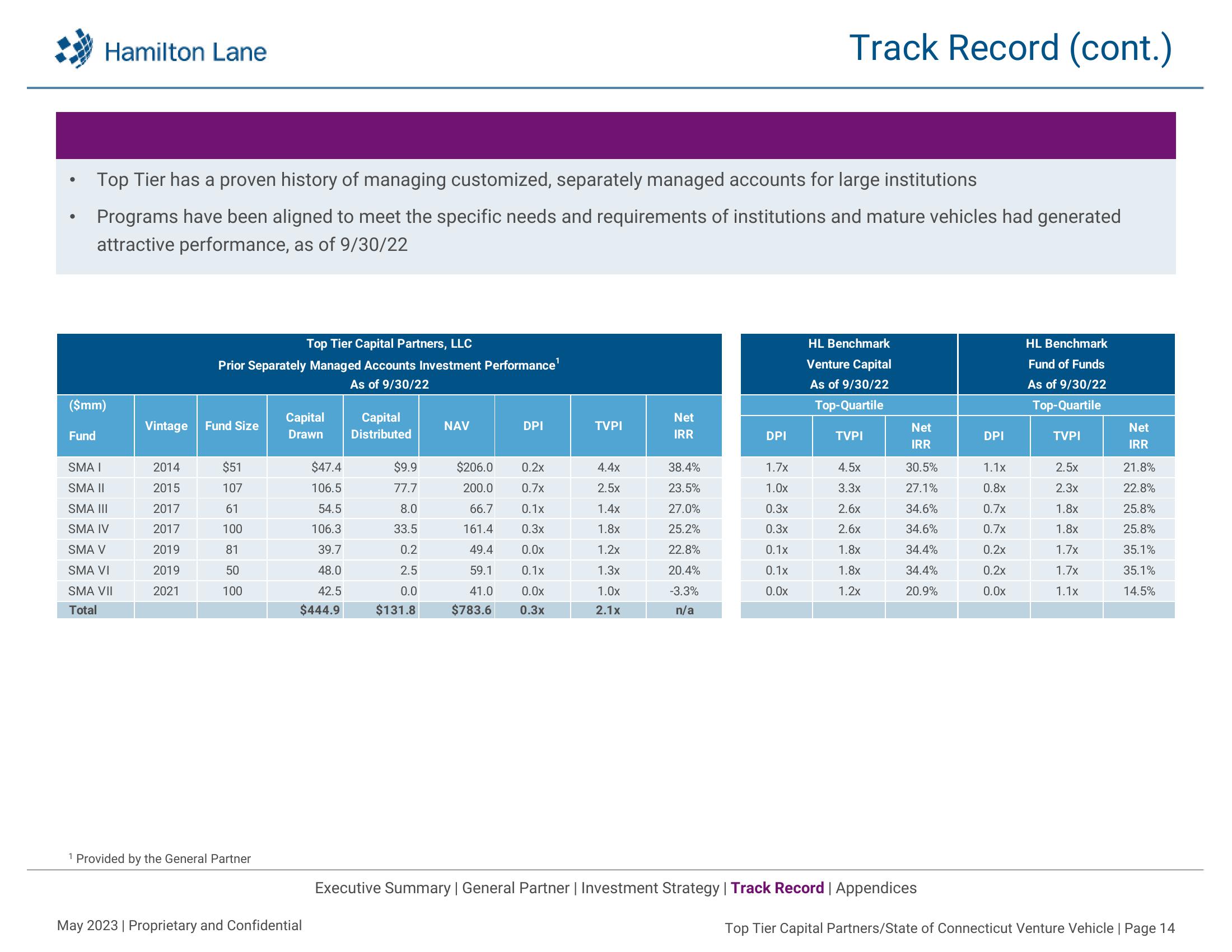Image resolution: width=1232 pixels, height=952 pixels.
Task: Click the SMA II row label
Action: [x=86, y=488]
